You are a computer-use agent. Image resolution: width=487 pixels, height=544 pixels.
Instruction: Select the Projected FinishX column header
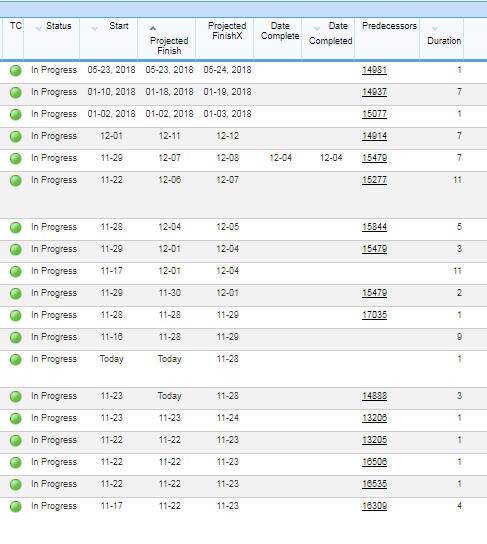[x=227, y=31]
